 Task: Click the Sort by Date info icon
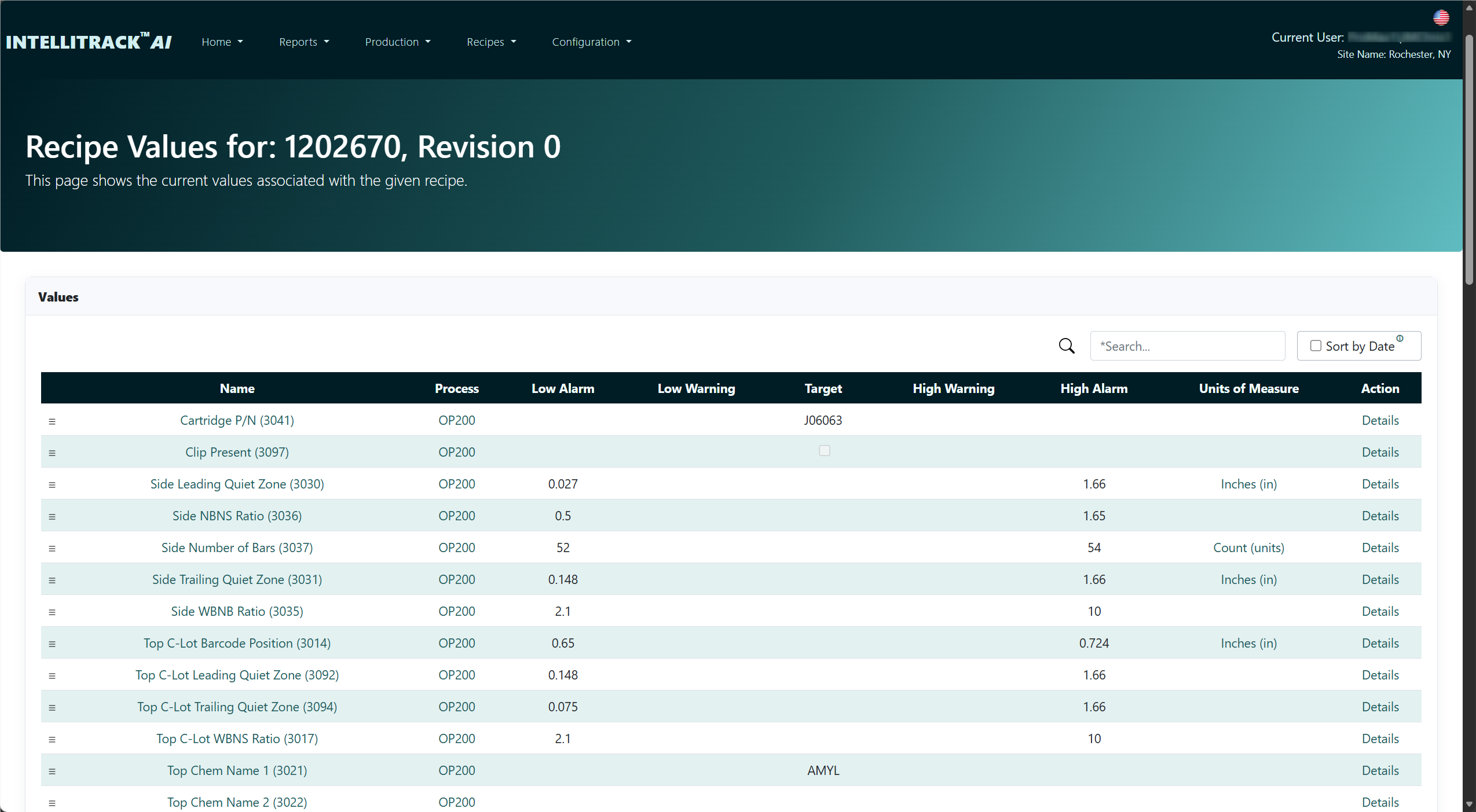coord(1400,339)
